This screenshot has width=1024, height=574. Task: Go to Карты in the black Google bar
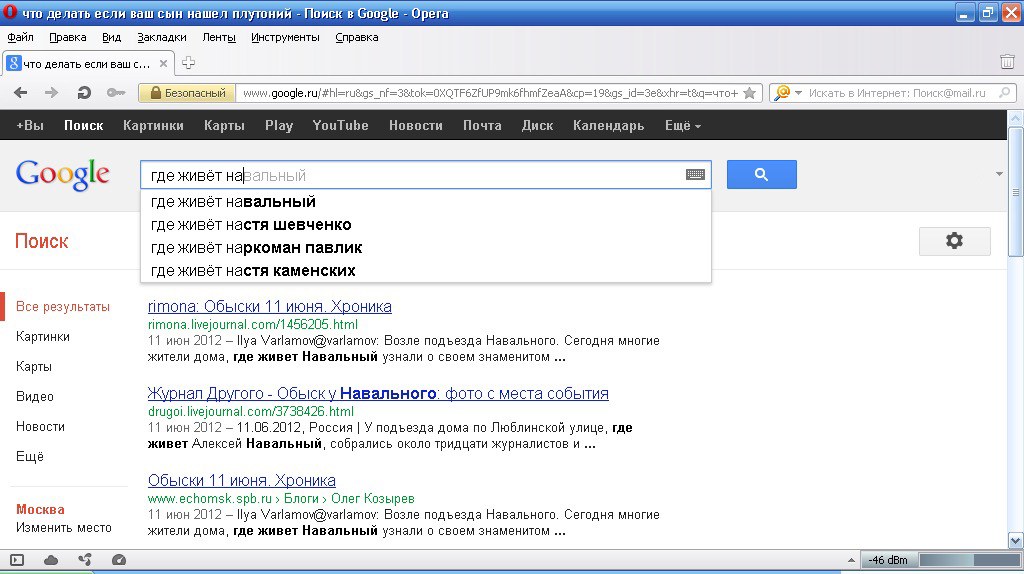224,125
